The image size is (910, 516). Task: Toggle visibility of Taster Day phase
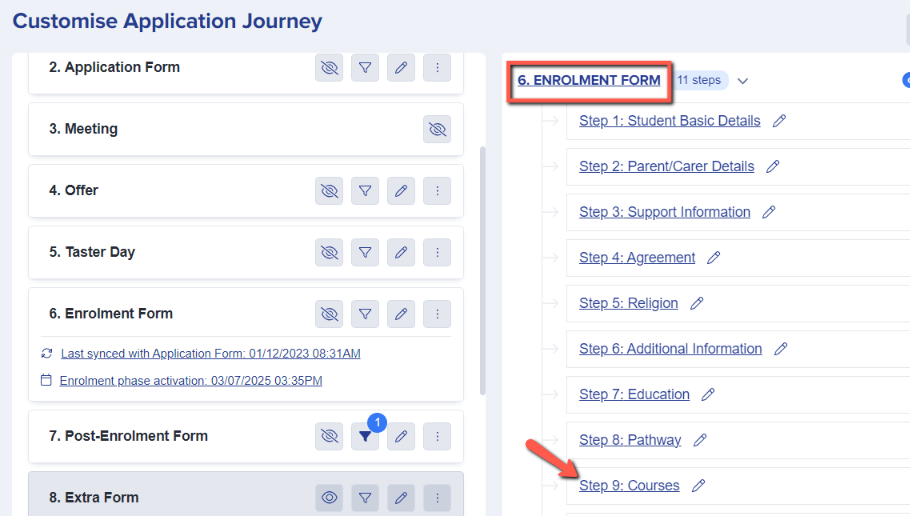(x=329, y=253)
